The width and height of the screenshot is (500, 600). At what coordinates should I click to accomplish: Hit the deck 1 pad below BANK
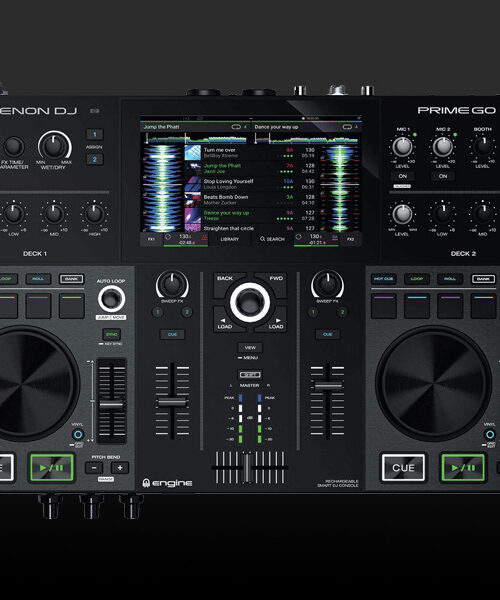click(72, 305)
